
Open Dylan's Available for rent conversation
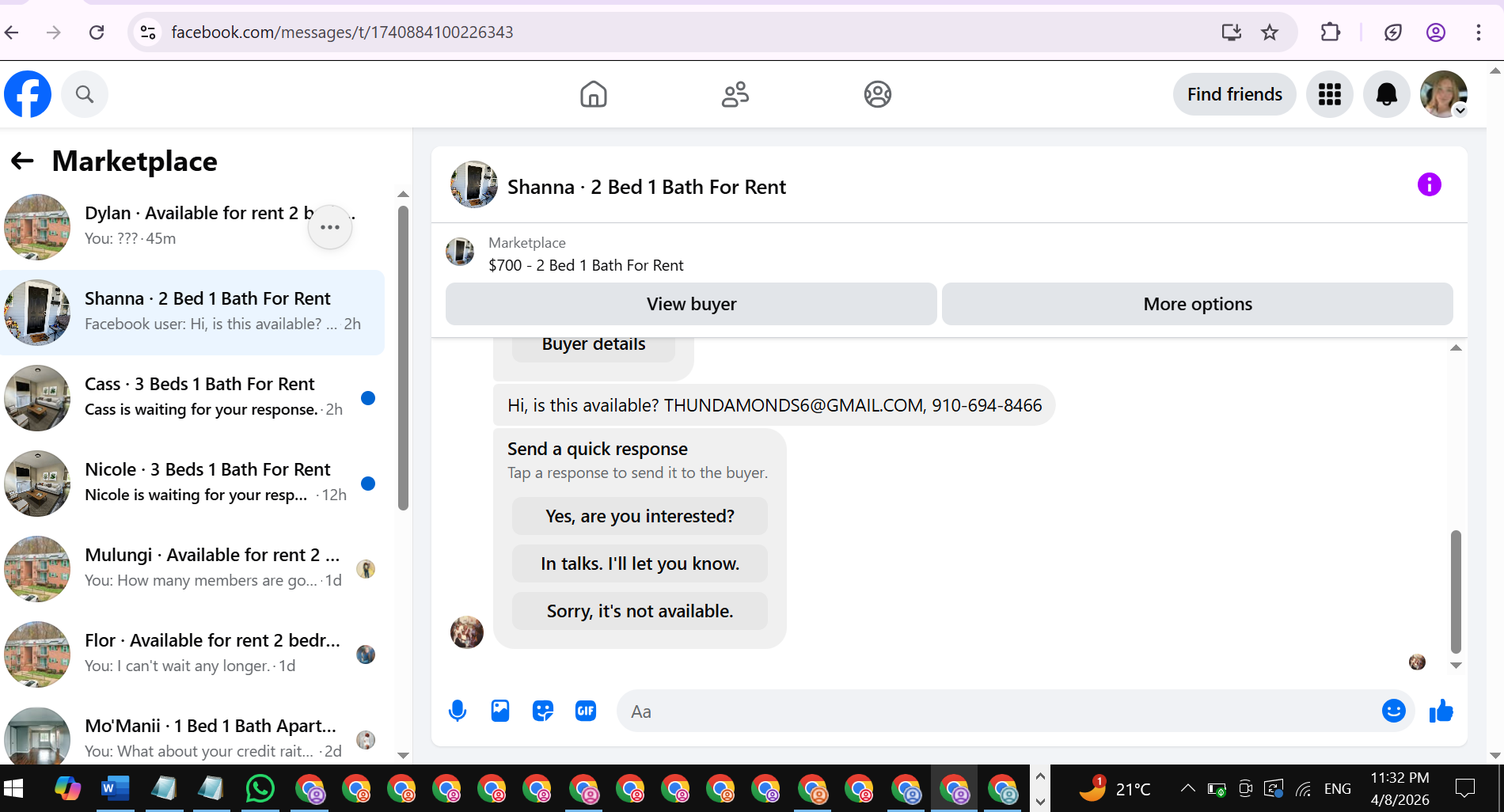click(192, 226)
